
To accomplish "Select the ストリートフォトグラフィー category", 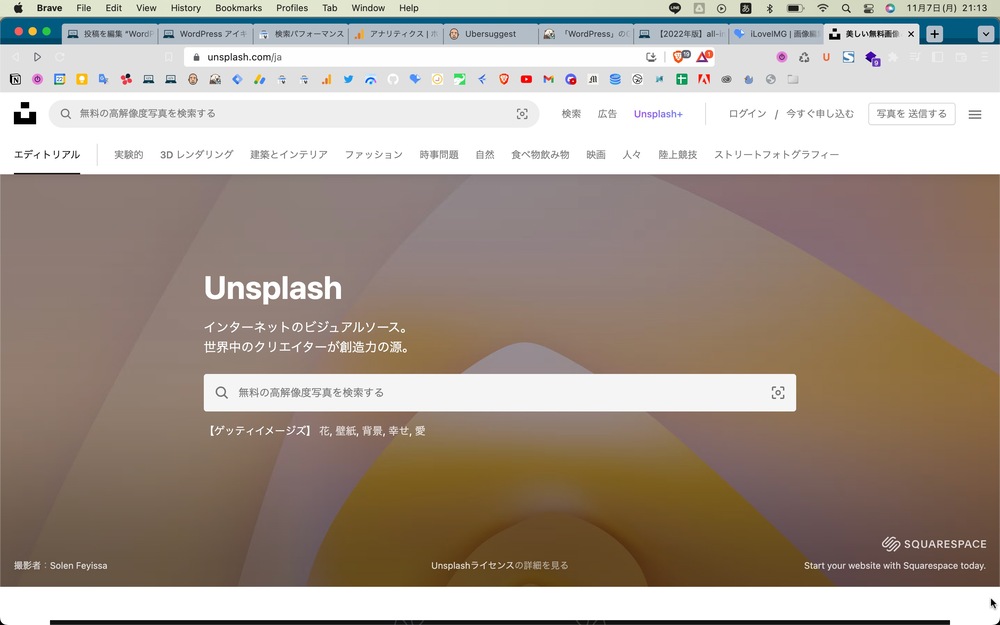I will 776,154.
